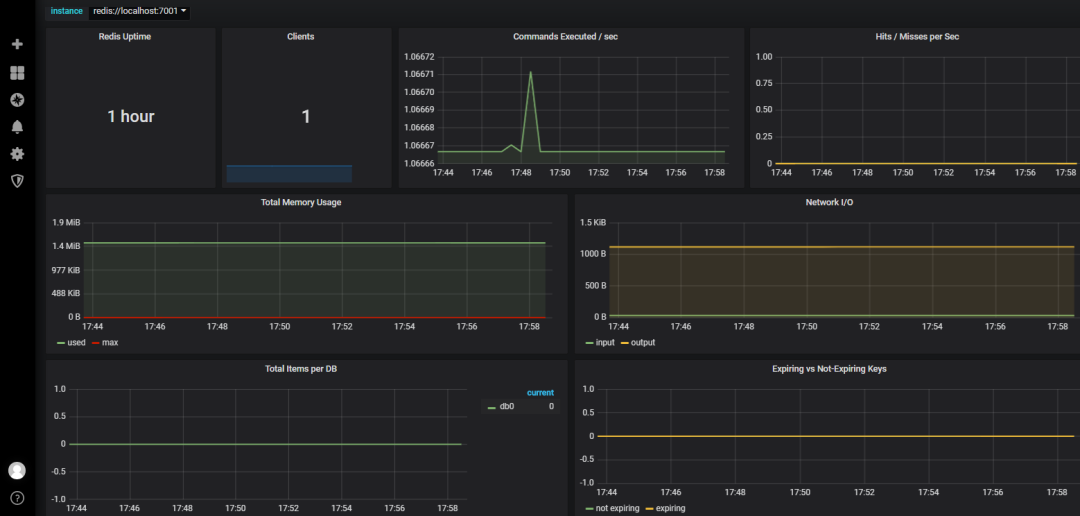This screenshot has width=1080, height=516.
Task: Open the Dashboards grid icon in sidebar
Action: pyautogui.click(x=17, y=73)
